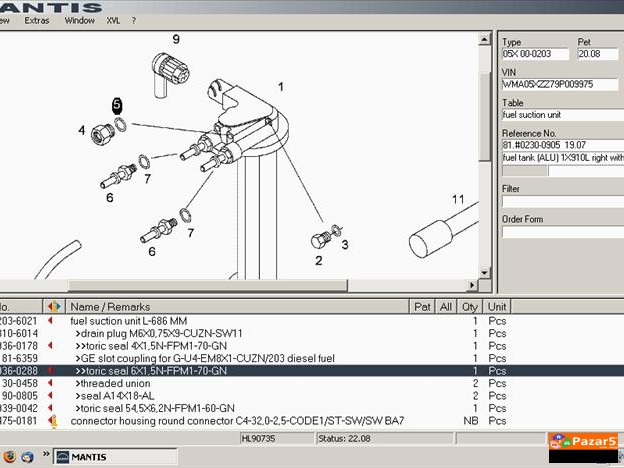Click red arrow icon on drain plug row

(x=50, y=333)
